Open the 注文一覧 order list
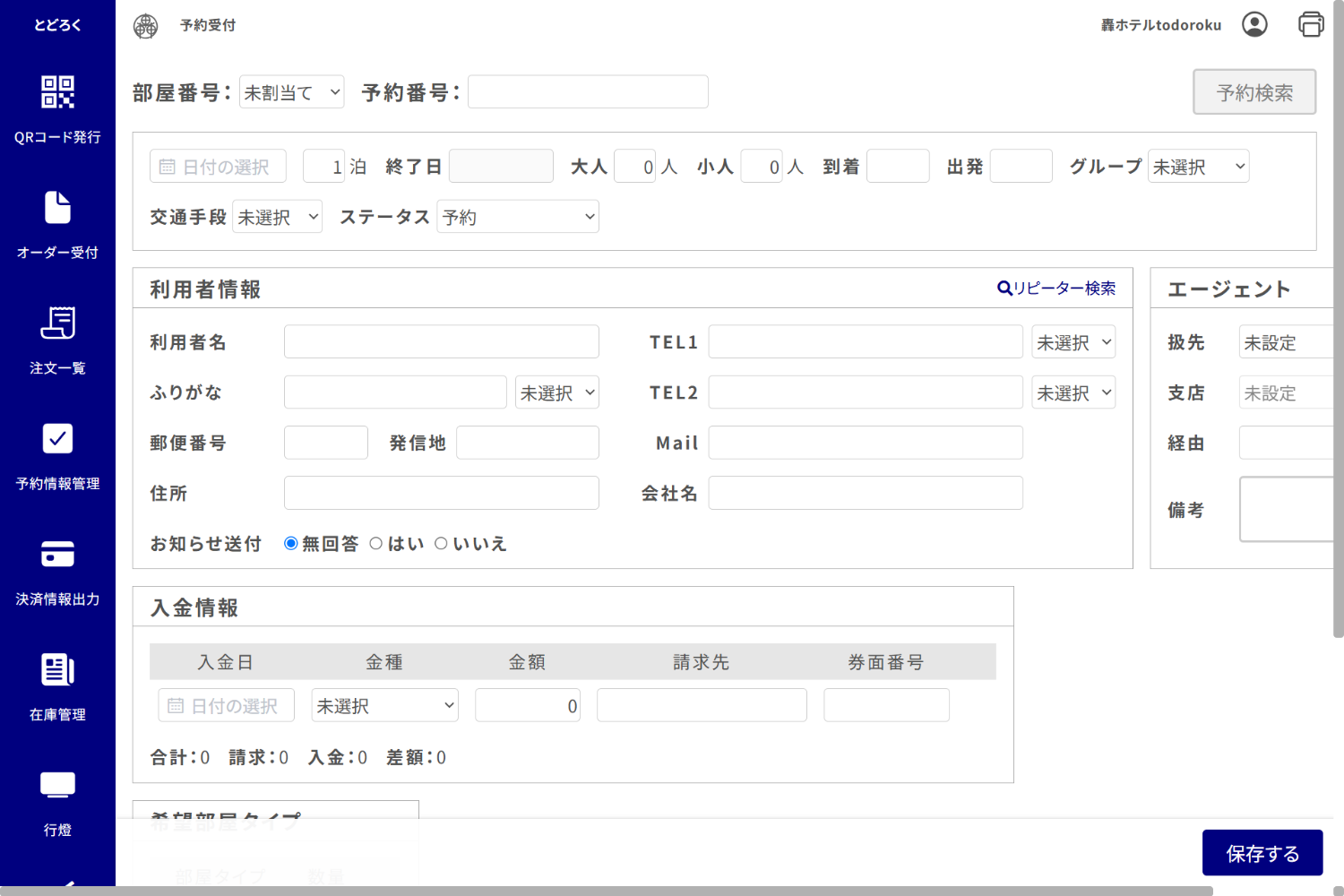 (x=56, y=340)
